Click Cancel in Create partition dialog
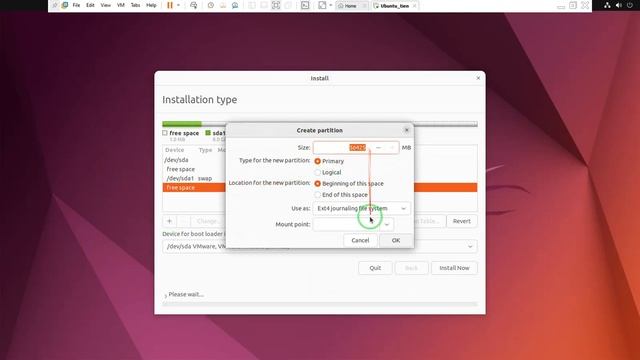Screen dimensions: 640x360 tap(360, 240)
